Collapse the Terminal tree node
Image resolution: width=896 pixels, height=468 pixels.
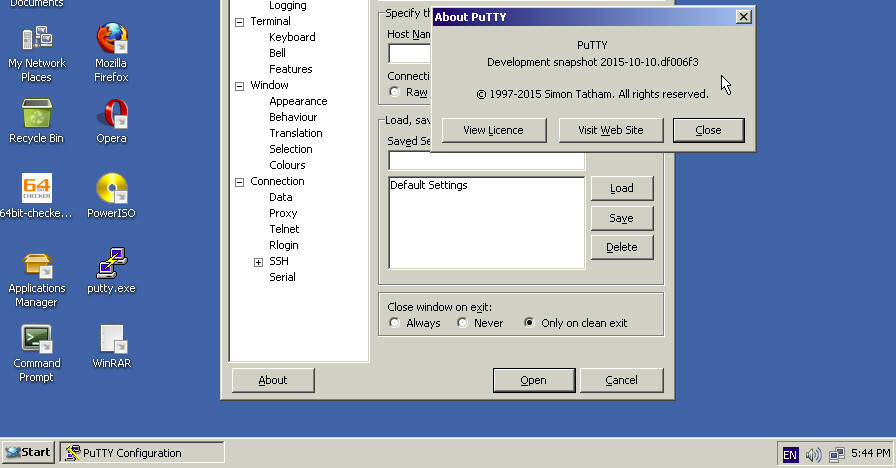point(239,22)
